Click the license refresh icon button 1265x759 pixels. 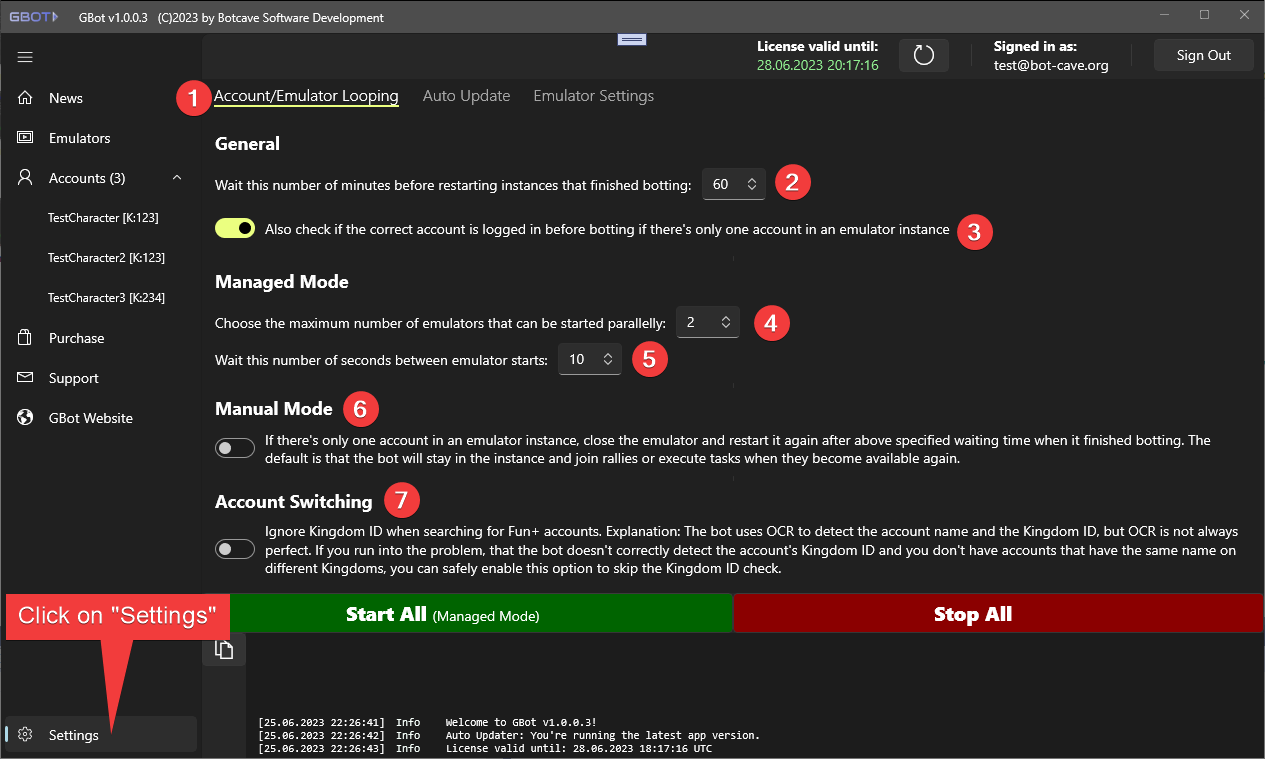click(x=923, y=56)
